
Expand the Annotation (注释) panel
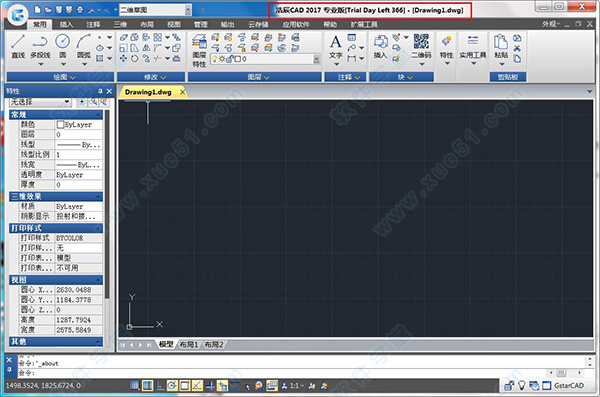[x=346, y=77]
